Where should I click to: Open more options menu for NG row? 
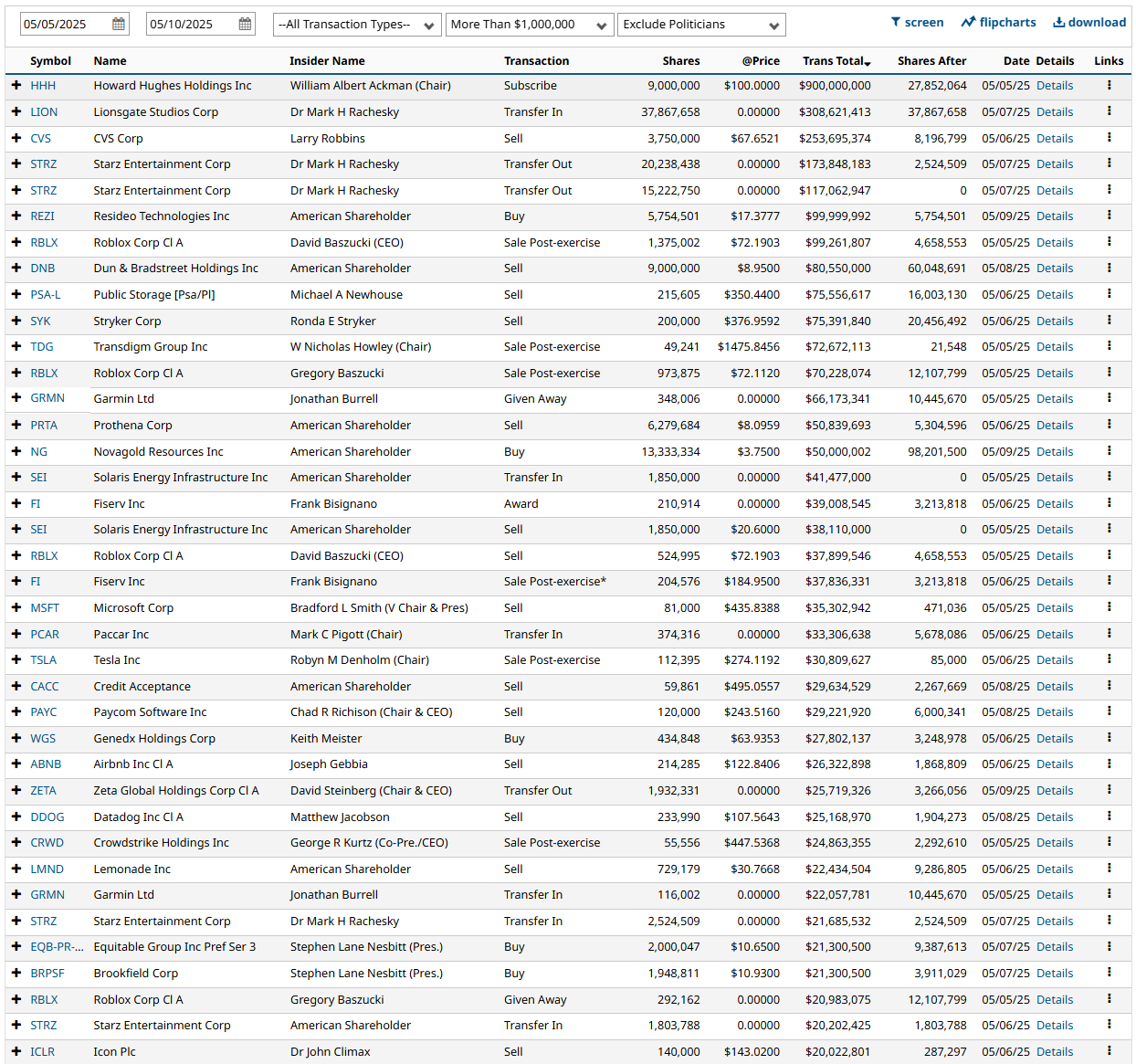(1110, 451)
